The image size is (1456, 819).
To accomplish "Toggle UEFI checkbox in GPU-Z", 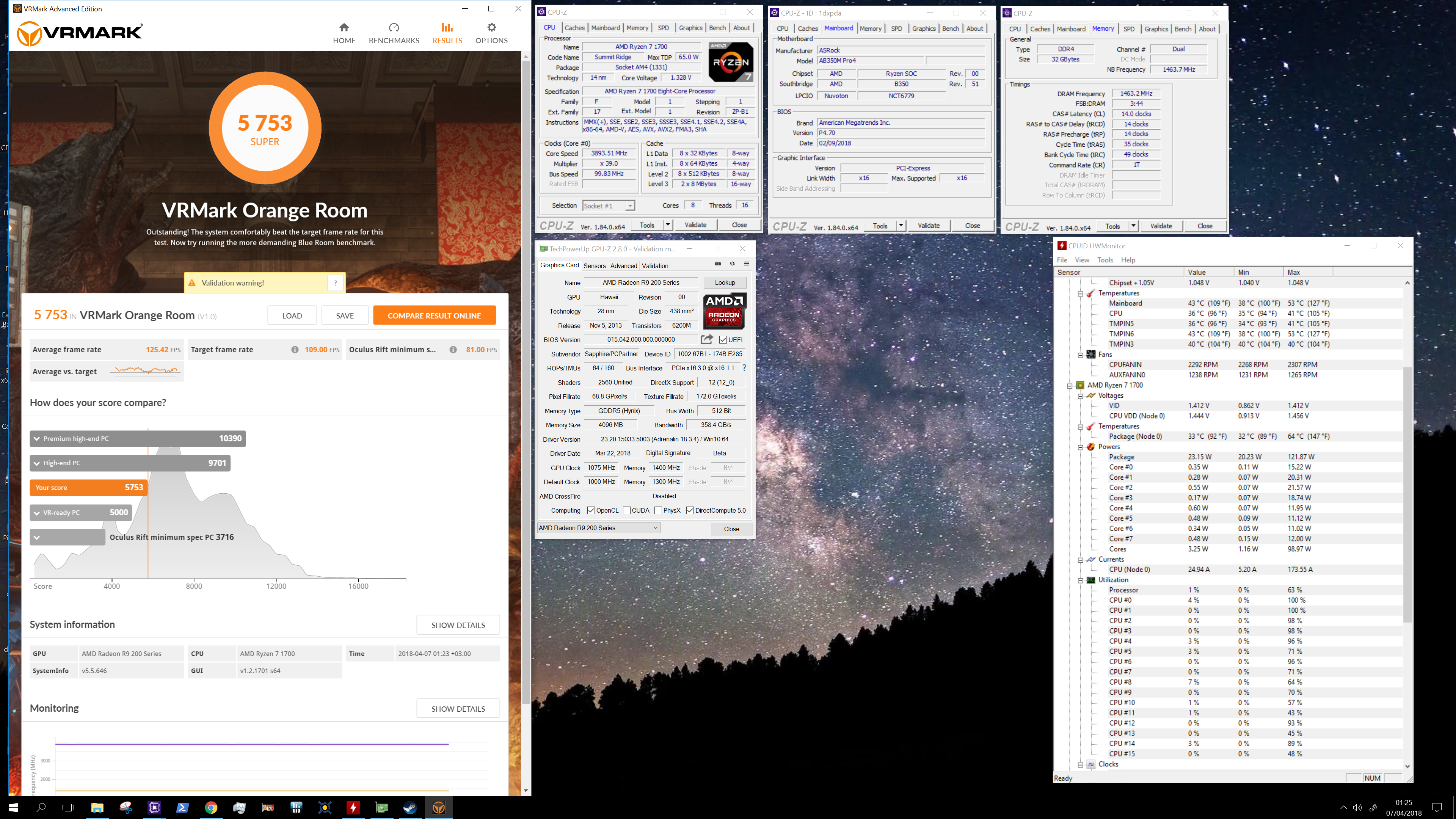I will 723,340.
